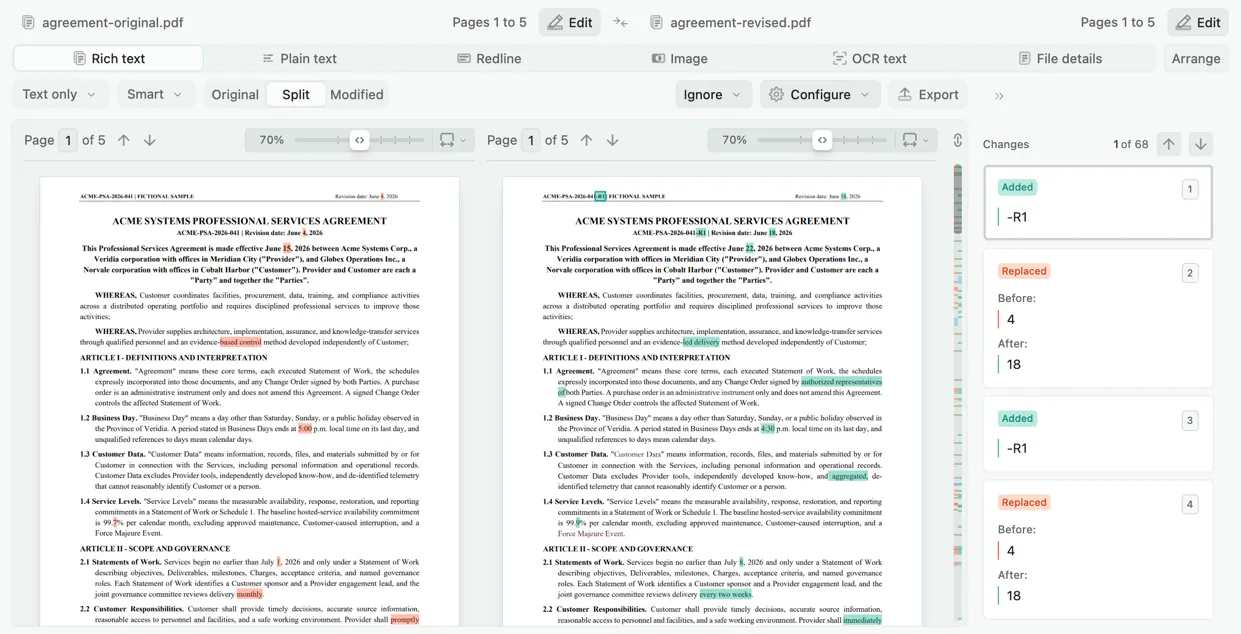Toggle synchronized scrolling icon

click(x=958, y=140)
